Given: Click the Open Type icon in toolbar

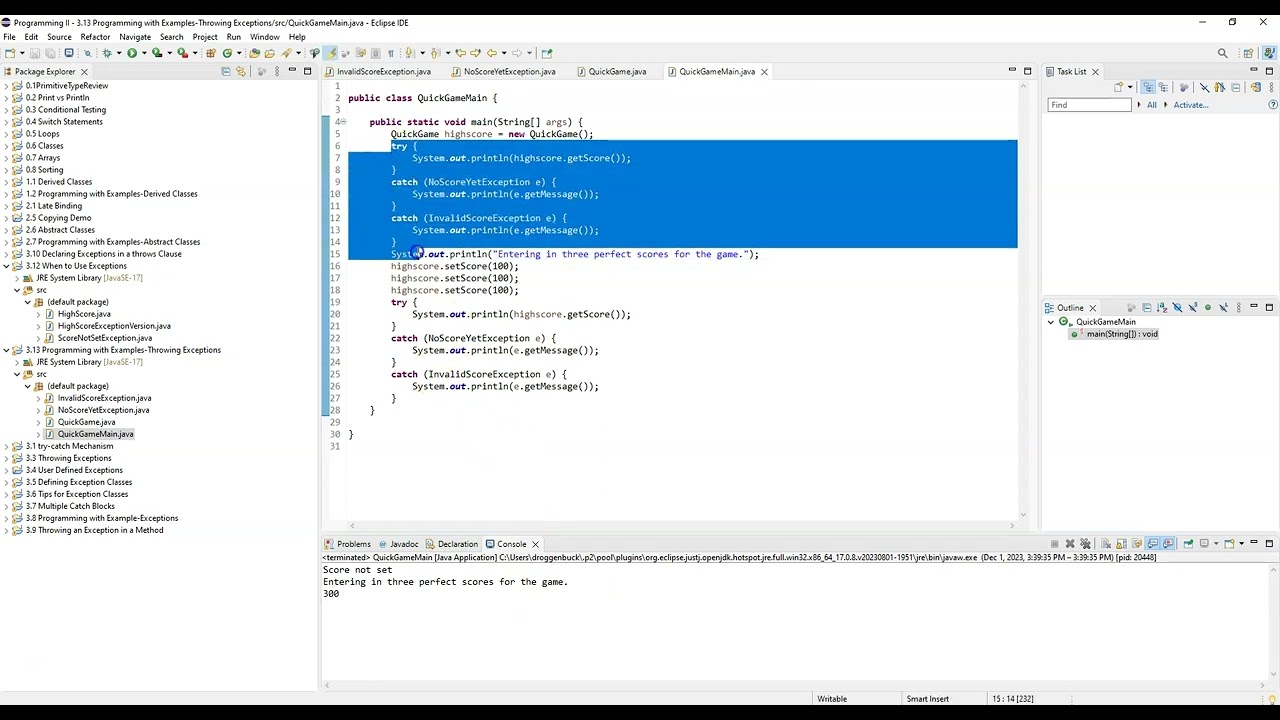Looking at the screenshot, I should pyautogui.click(x=254, y=53).
